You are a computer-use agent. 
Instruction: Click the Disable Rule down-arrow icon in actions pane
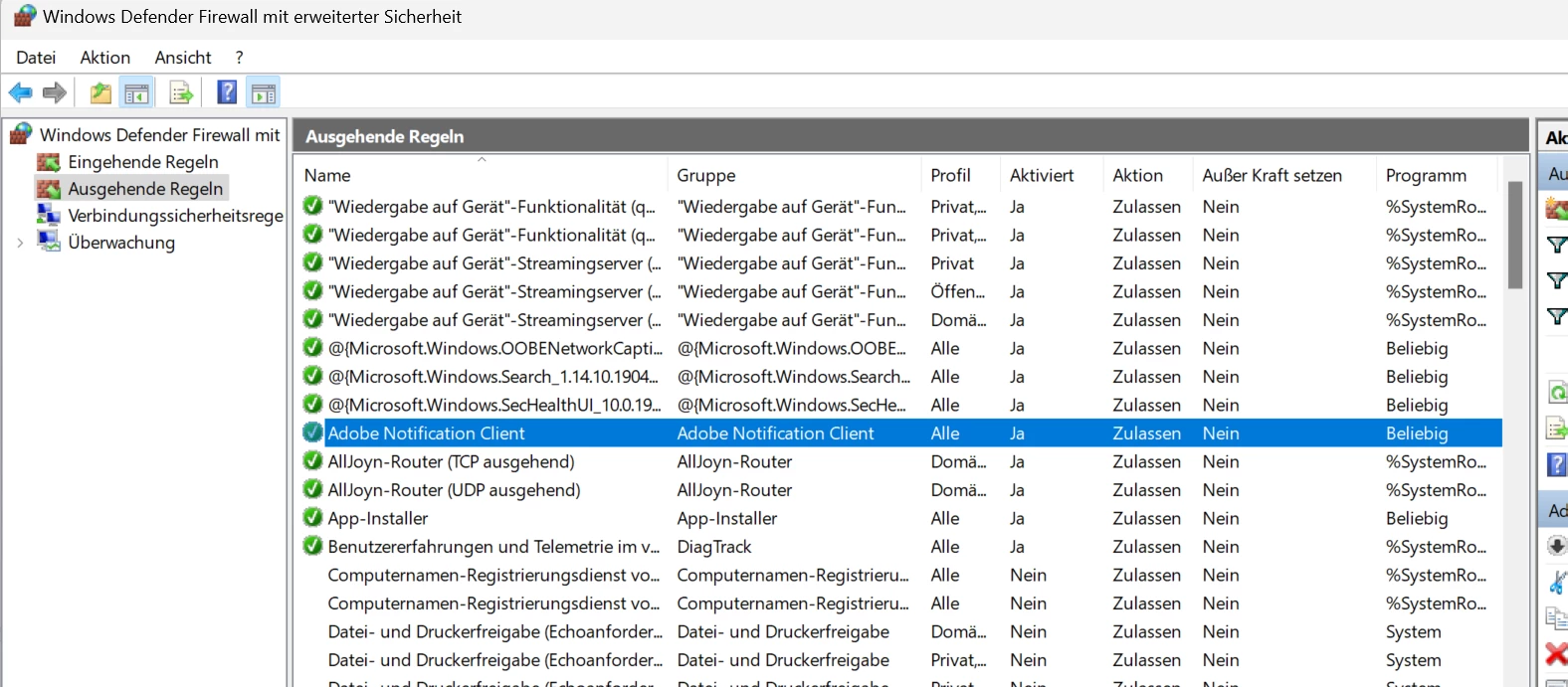(1556, 545)
